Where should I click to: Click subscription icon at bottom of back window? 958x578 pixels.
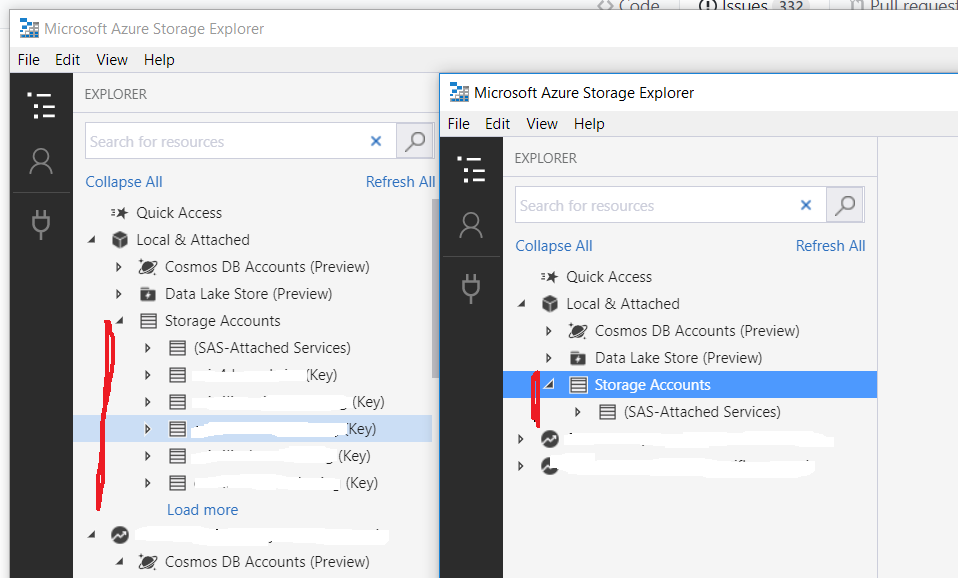coord(120,535)
